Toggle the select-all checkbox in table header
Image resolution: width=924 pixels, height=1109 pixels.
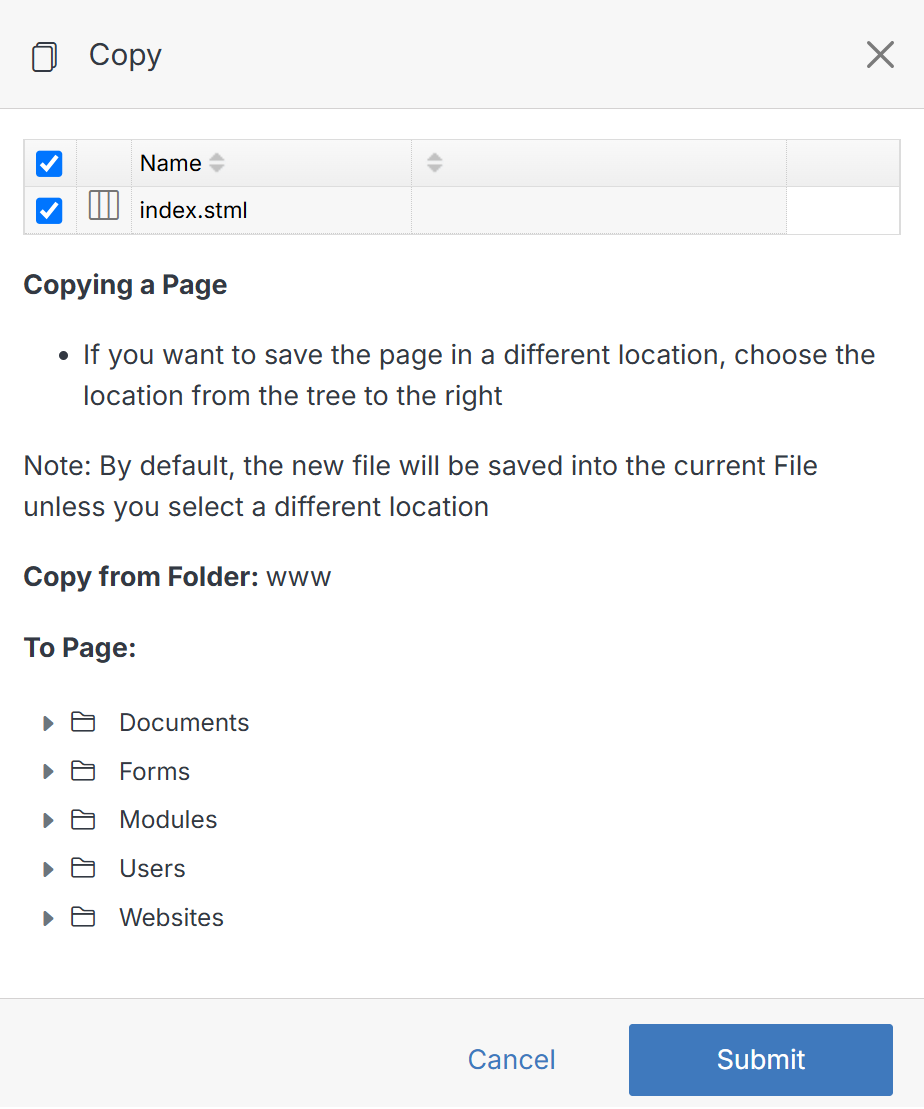[49, 163]
